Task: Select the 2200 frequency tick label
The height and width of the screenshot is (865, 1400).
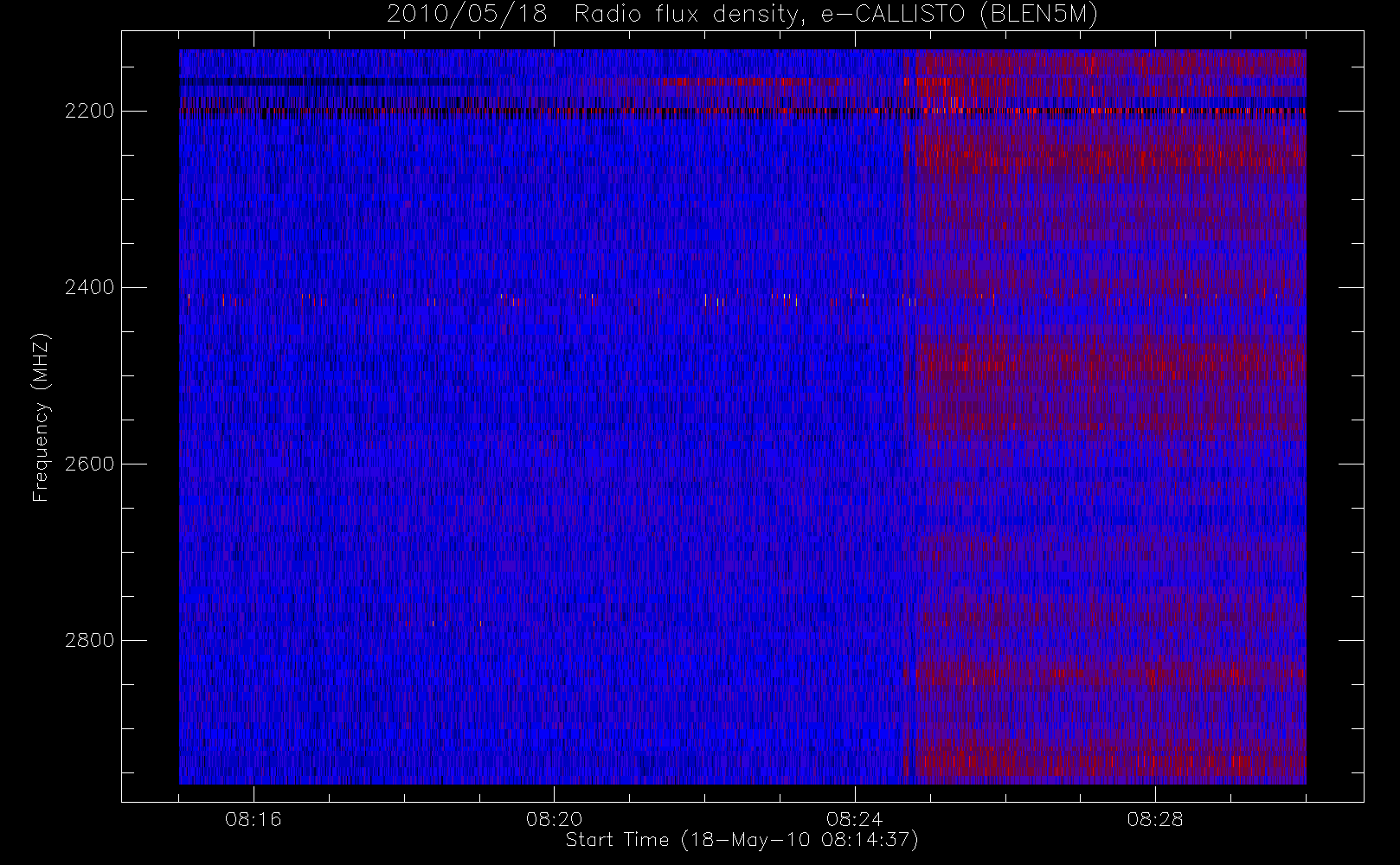Action: tap(90, 111)
